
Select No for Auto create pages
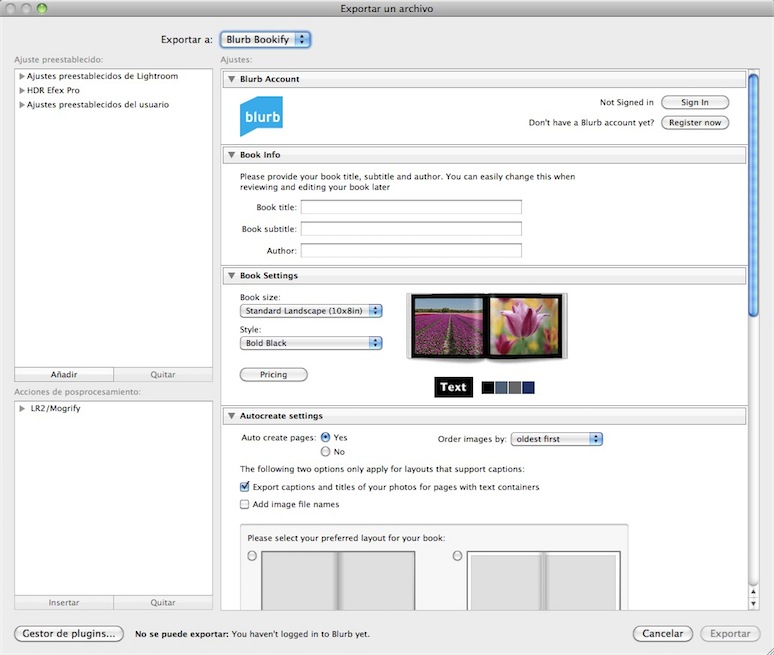(x=325, y=451)
